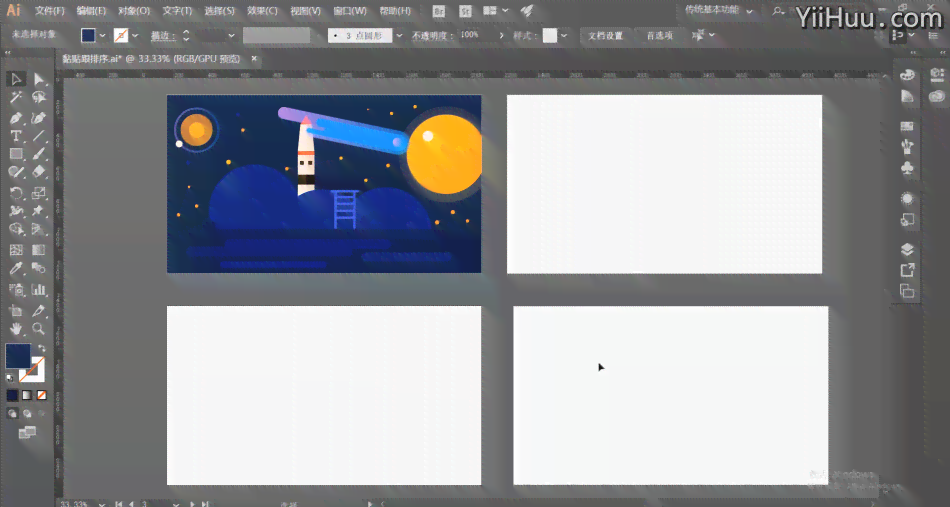Set paint mode to solid Color

pyautogui.click(x=13, y=396)
